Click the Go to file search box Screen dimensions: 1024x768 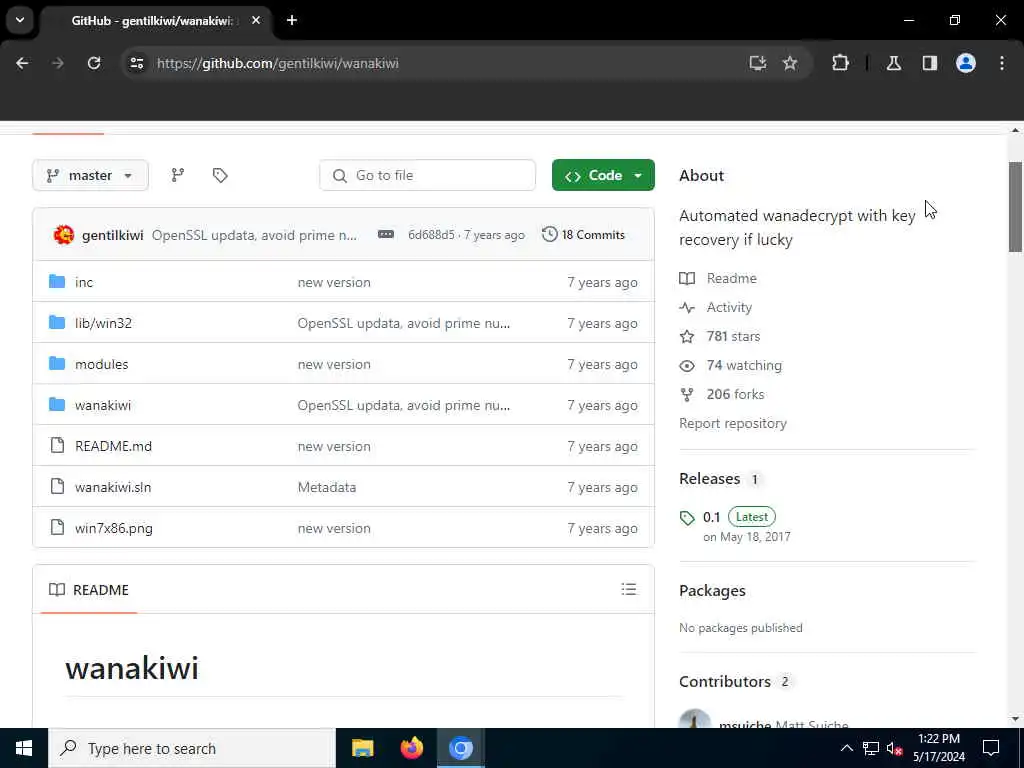coord(427,175)
